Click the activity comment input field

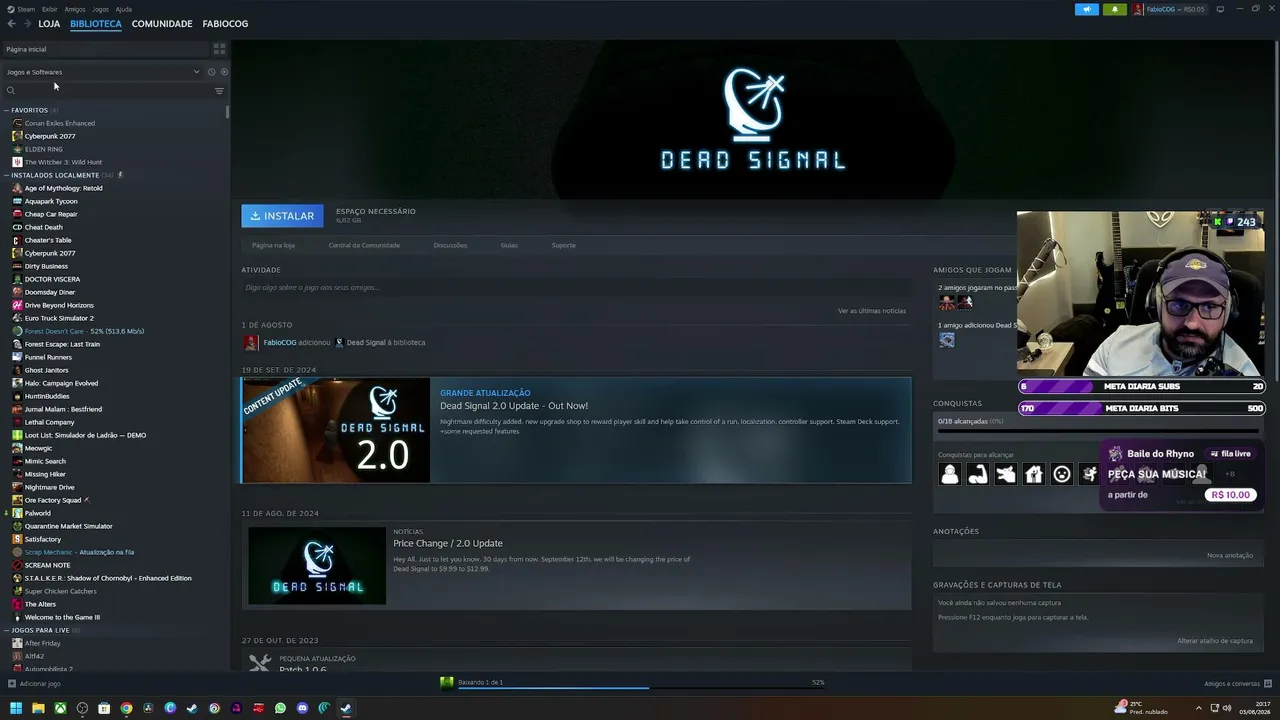[576, 288]
